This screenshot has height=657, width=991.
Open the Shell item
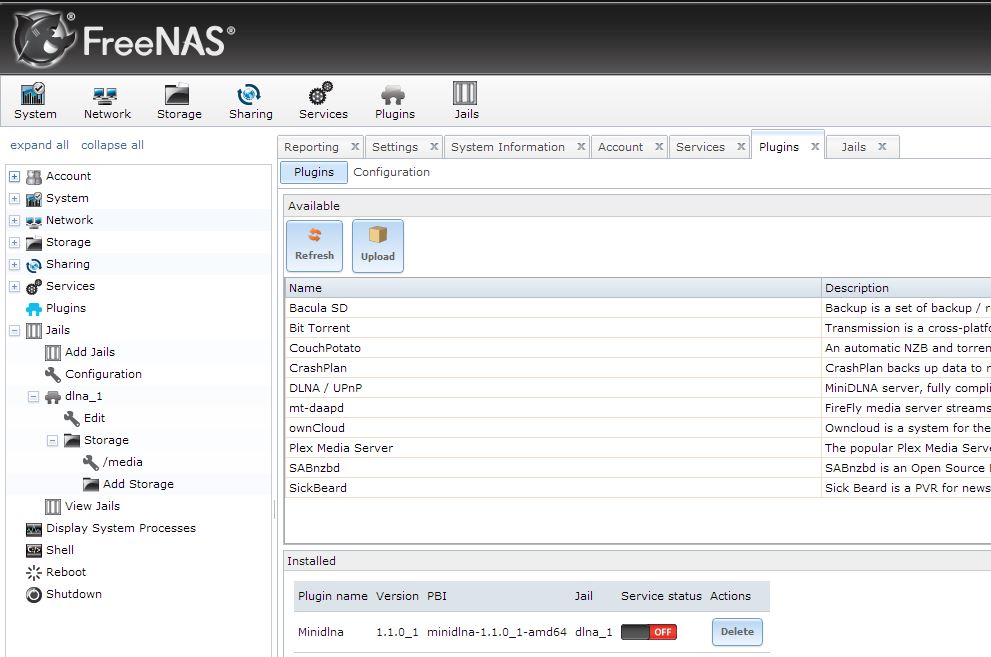[x=59, y=550]
